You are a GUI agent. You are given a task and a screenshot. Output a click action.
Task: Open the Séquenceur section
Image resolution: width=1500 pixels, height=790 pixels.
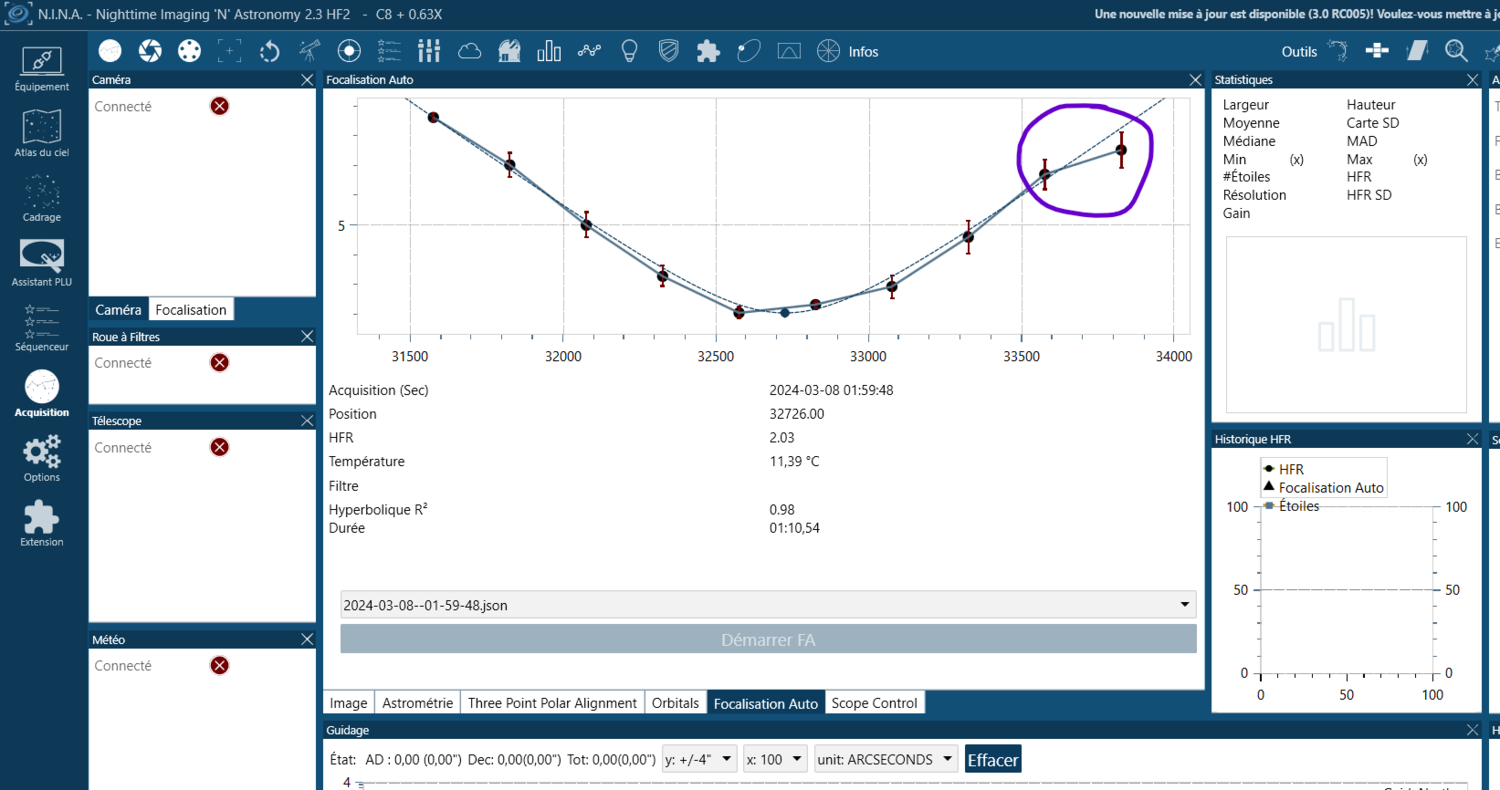[x=42, y=328]
